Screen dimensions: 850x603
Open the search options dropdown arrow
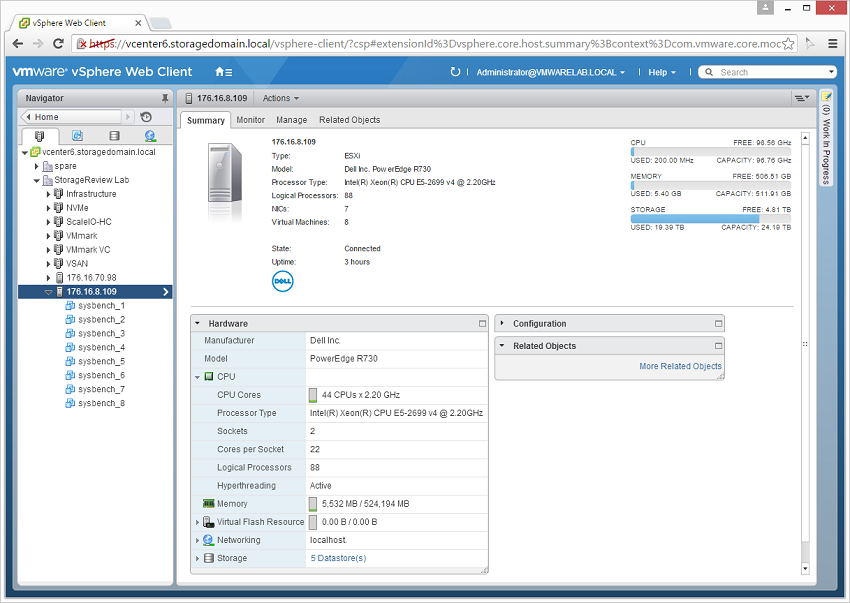(831, 72)
